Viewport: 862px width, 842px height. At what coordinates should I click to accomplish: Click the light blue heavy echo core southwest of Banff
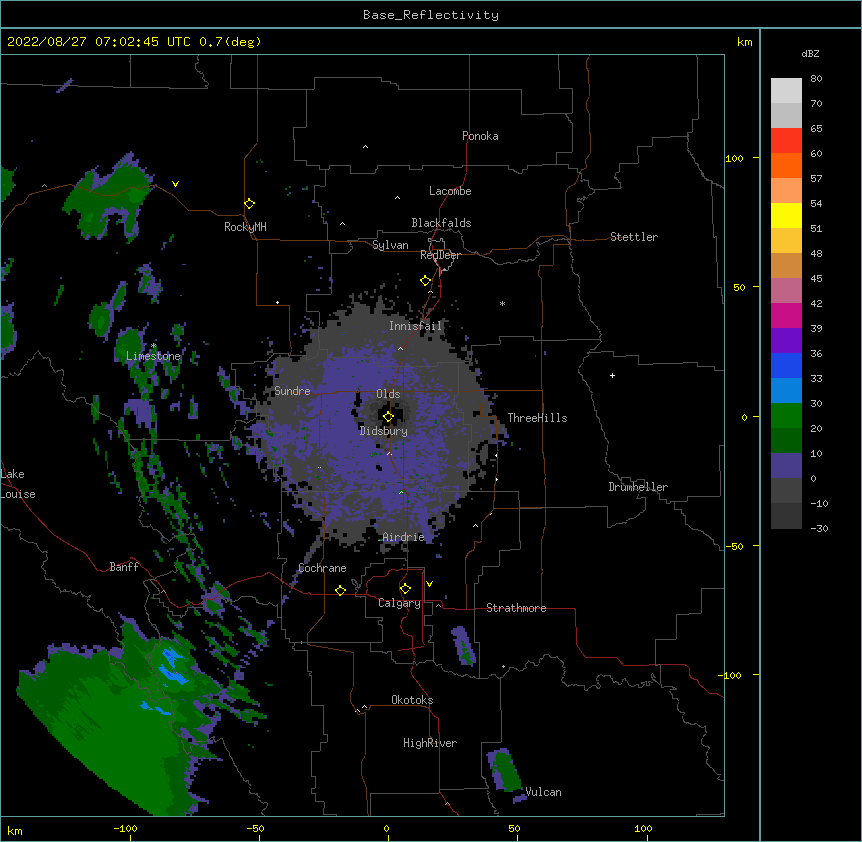(173, 667)
